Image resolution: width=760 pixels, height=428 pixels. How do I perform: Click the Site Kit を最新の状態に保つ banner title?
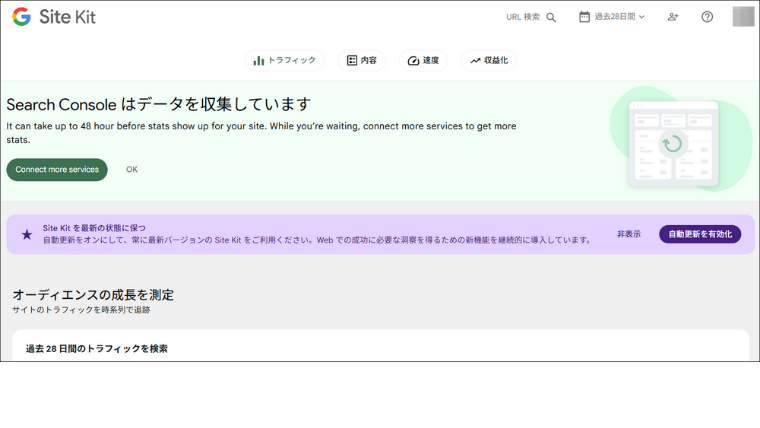(94, 228)
